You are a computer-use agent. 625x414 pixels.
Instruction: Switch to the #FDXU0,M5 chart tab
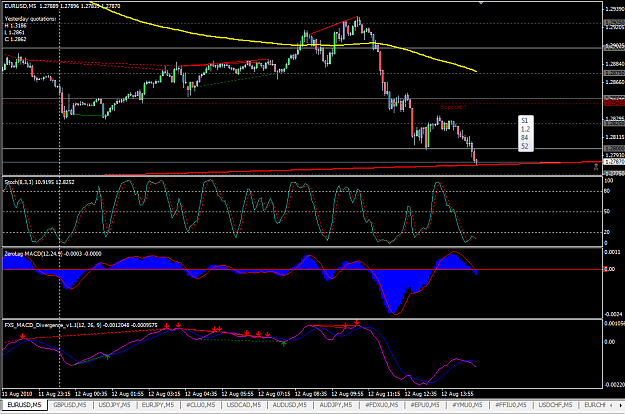382,405
